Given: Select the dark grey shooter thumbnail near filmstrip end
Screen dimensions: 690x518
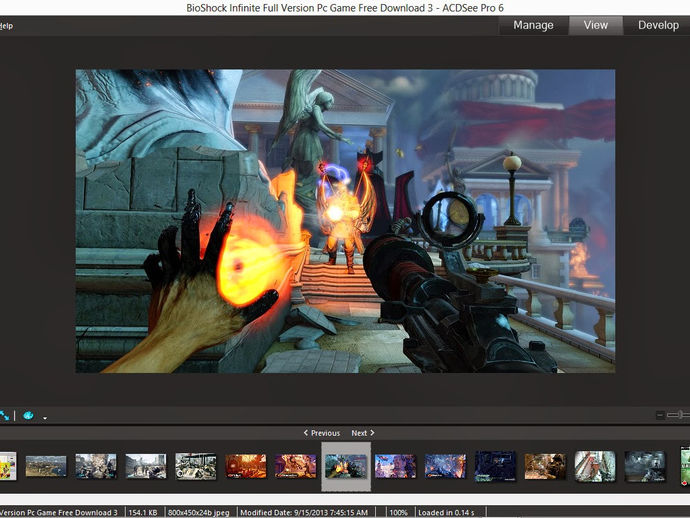Looking at the screenshot, I should click(x=645, y=466).
